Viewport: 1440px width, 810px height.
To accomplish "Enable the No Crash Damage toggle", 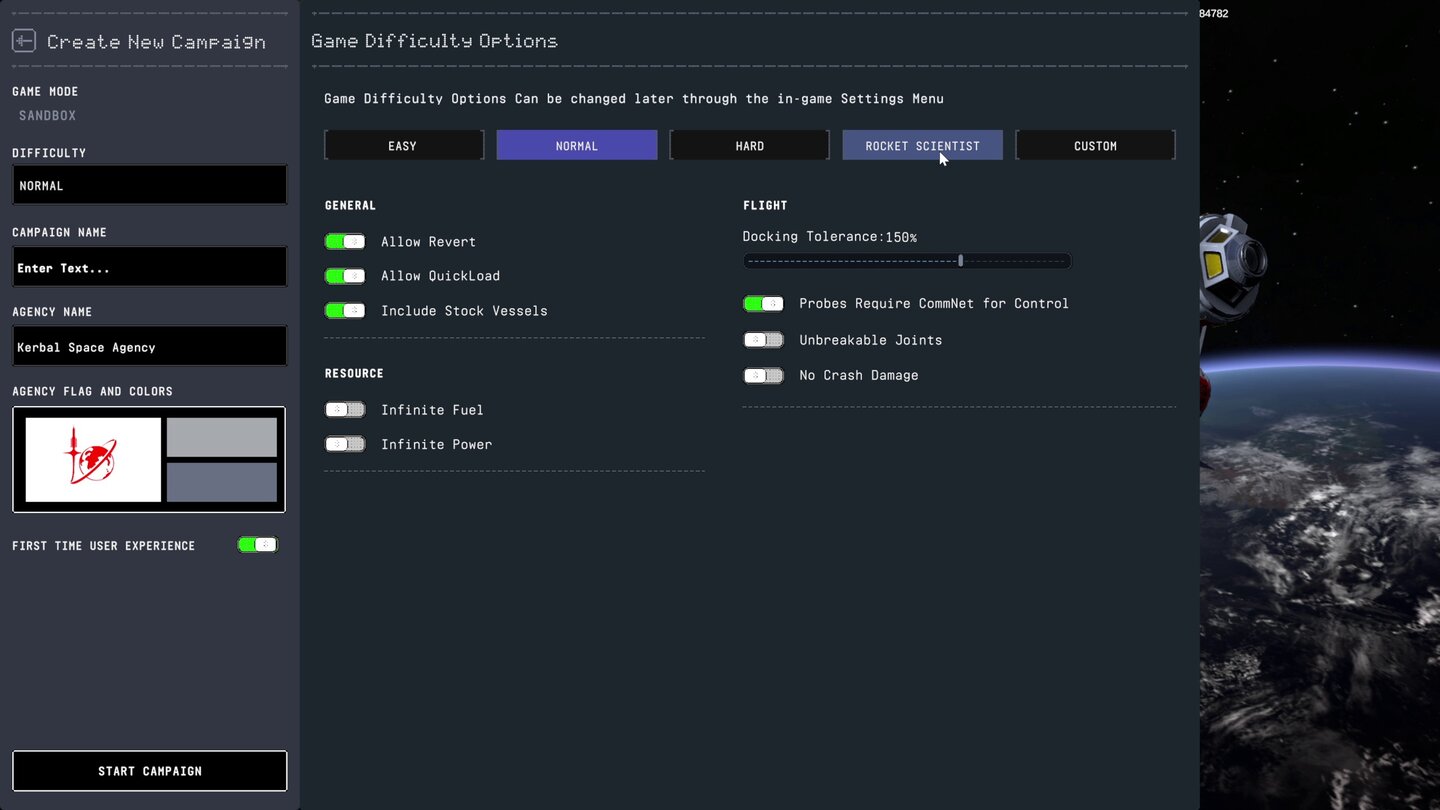I will tap(763, 376).
